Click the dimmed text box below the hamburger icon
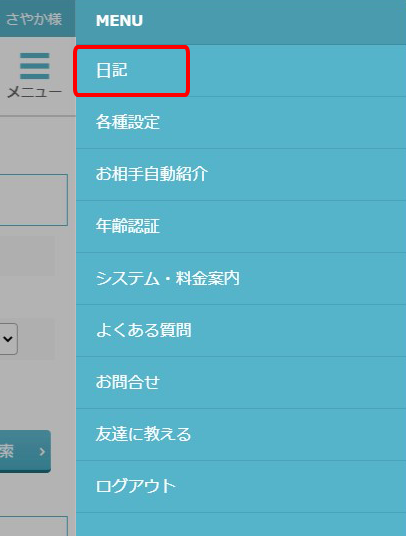 point(33,200)
